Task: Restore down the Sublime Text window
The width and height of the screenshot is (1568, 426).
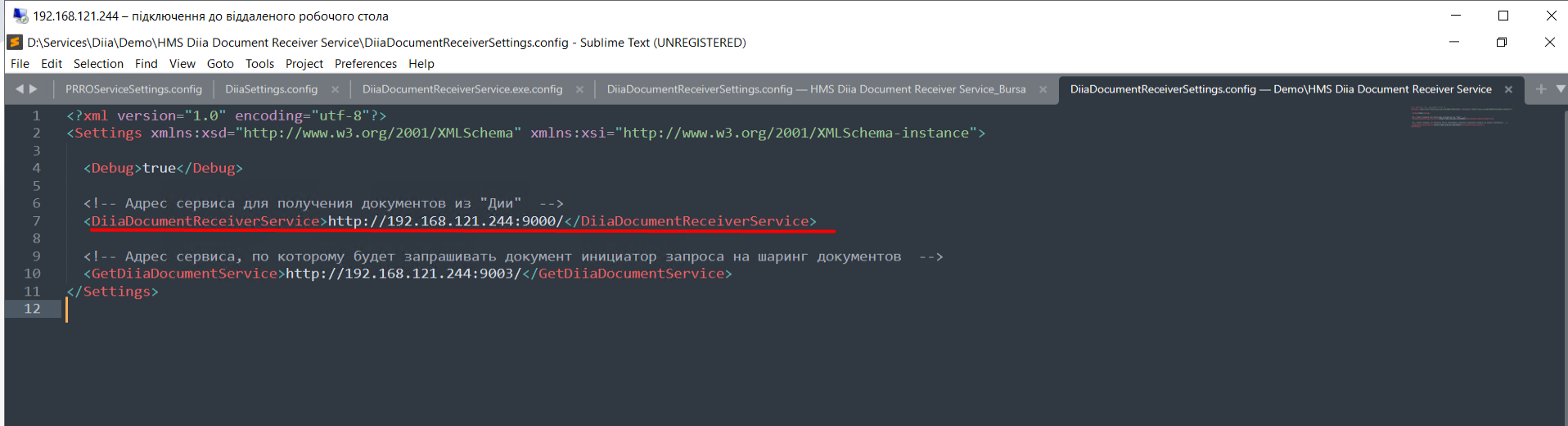Action: tap(1502, 43)
